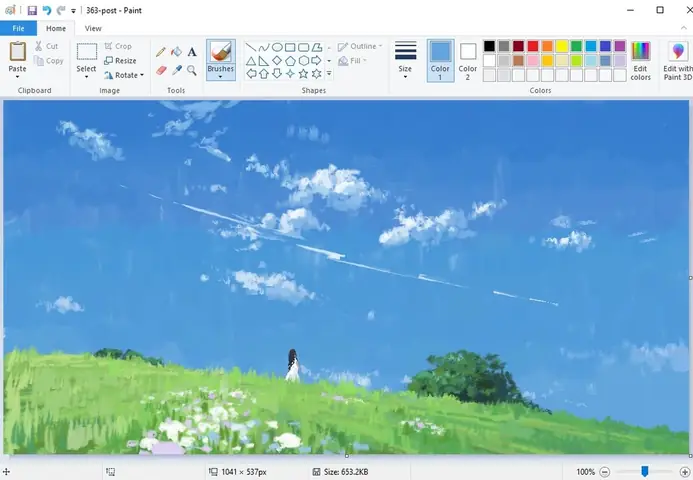
Task: Click the Crop button
Action: (118, 46)
